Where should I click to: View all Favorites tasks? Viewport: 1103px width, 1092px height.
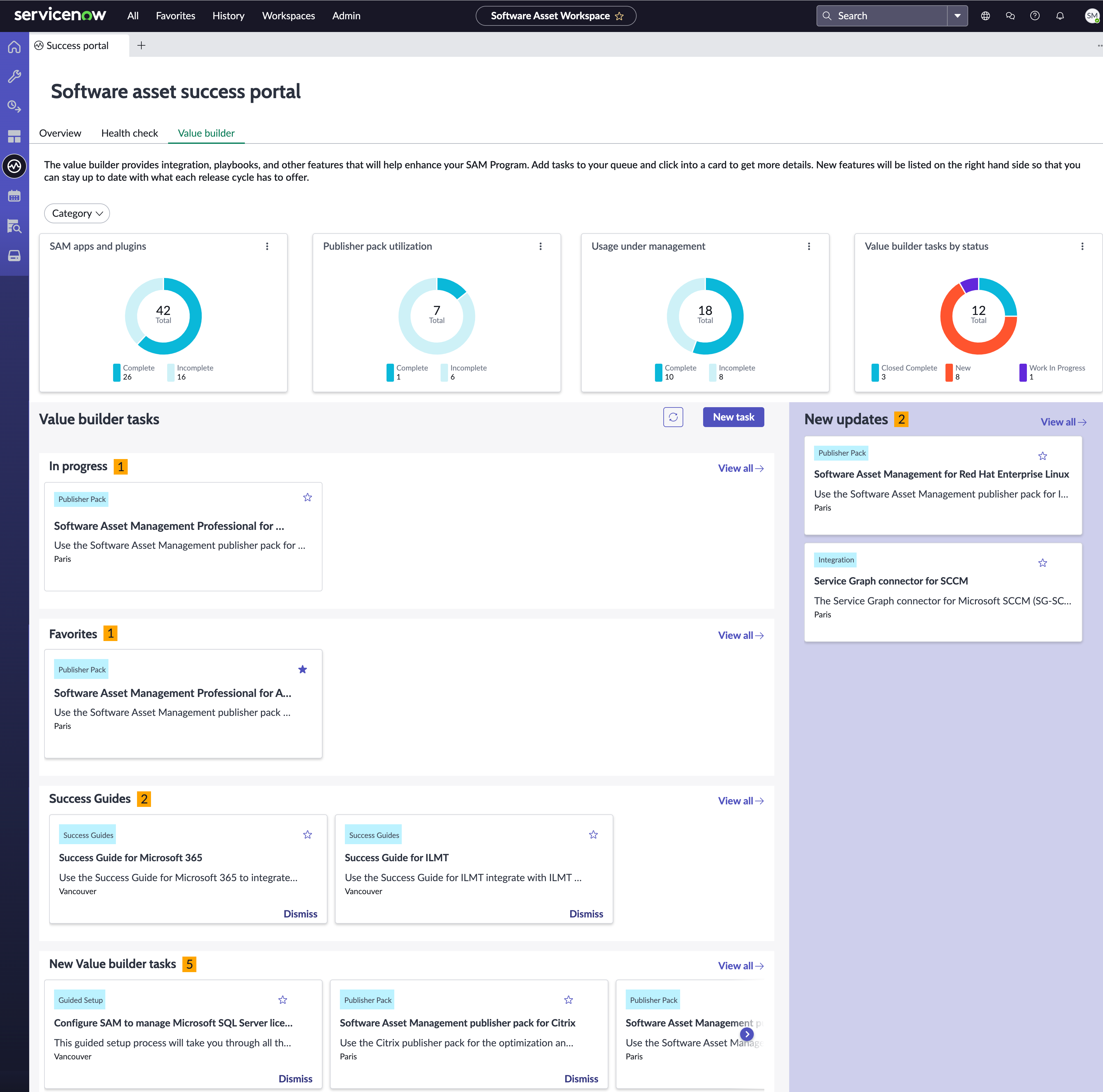[740, 635]
